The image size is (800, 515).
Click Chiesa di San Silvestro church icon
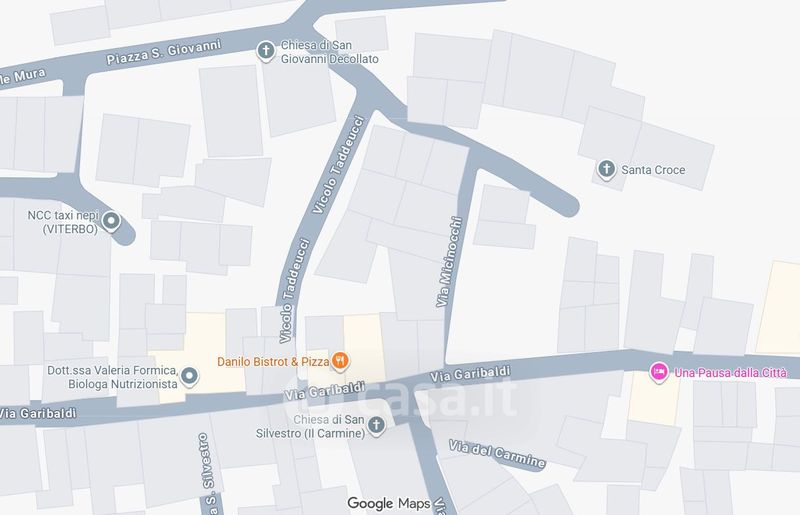(376, 426)
